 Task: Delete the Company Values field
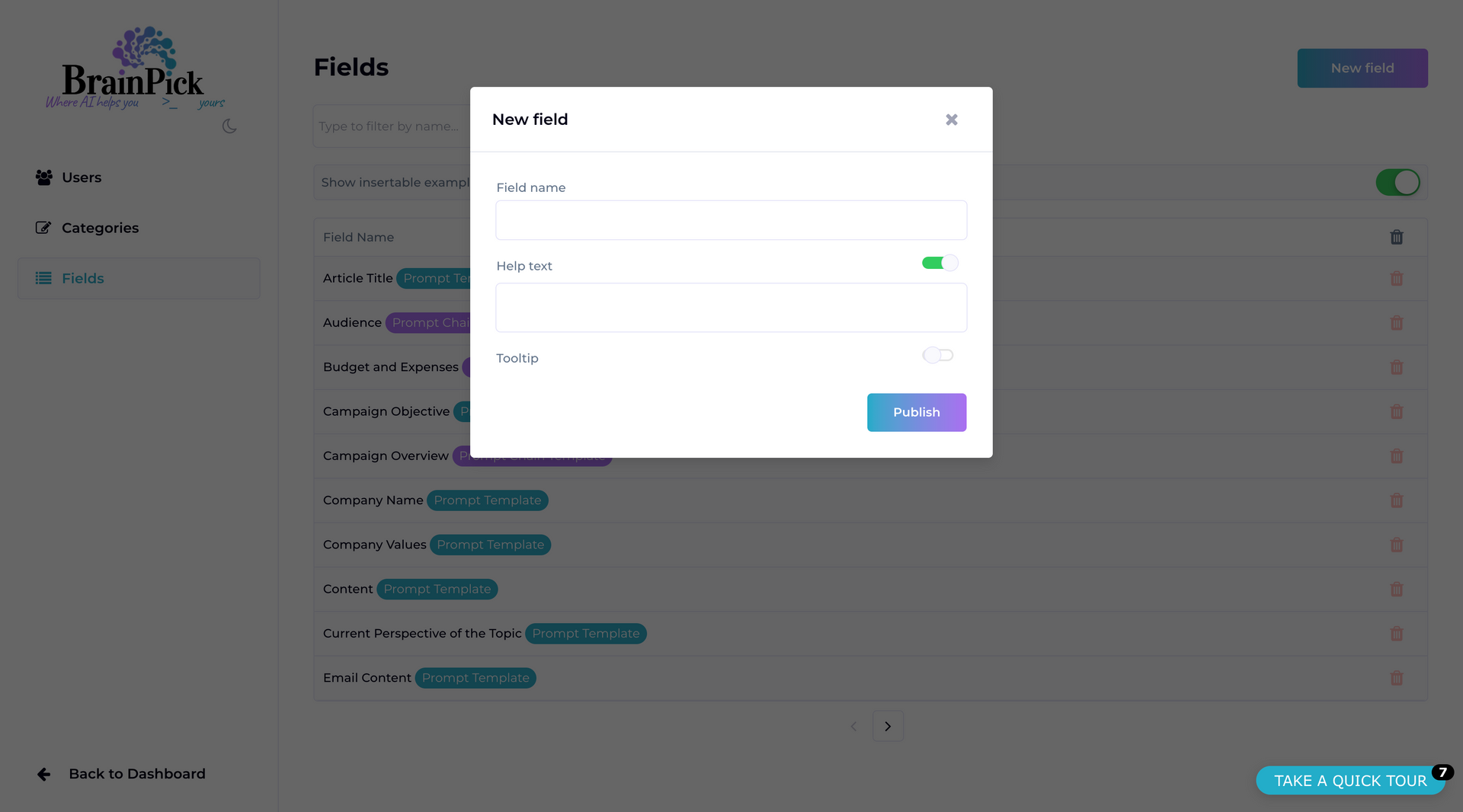[x=1397, y=545]
